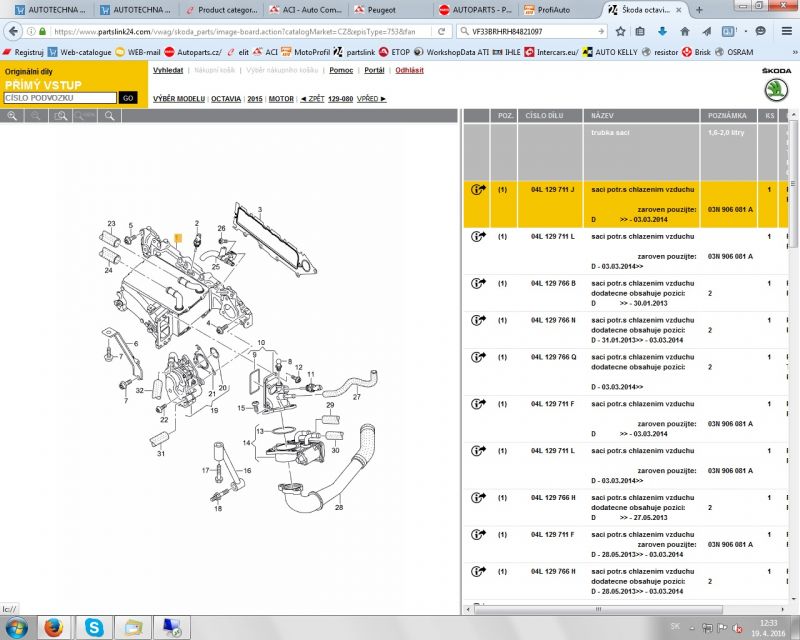Open the Firefox hamburger menu
This screenshot has height=640, width=800.
tap(787, 31)
